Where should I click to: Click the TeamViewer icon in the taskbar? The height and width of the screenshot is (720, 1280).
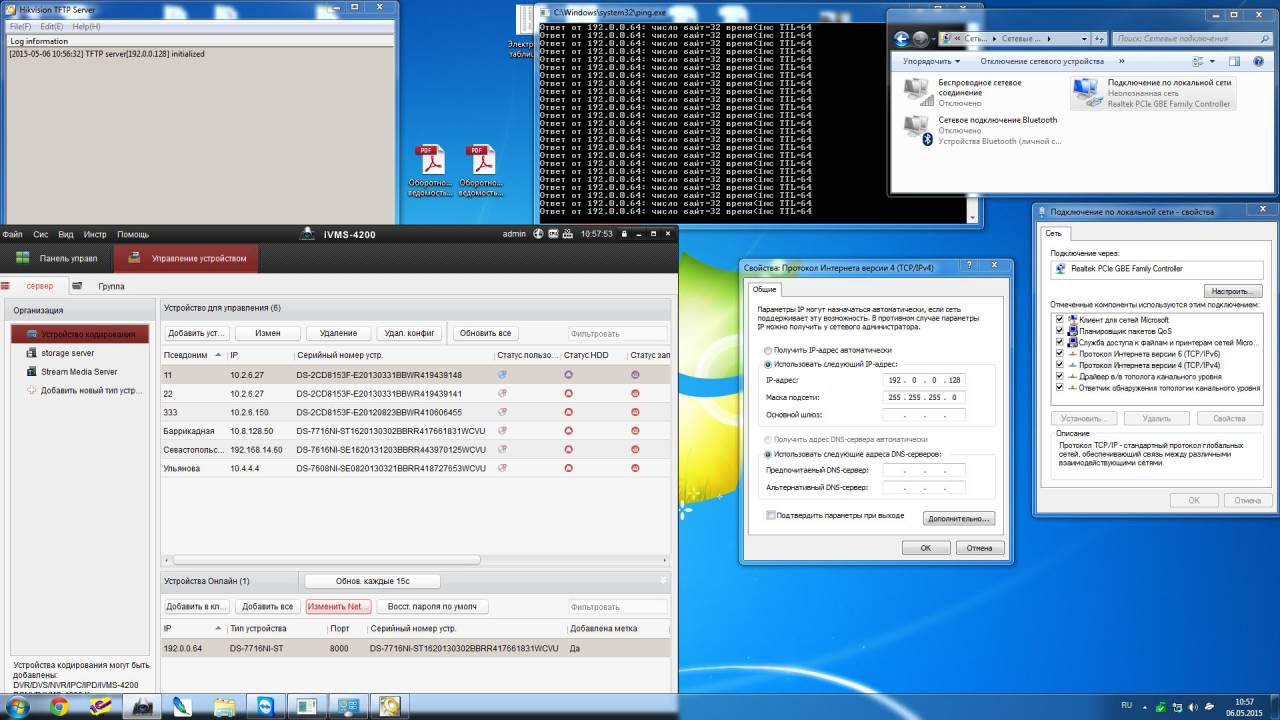264,706
